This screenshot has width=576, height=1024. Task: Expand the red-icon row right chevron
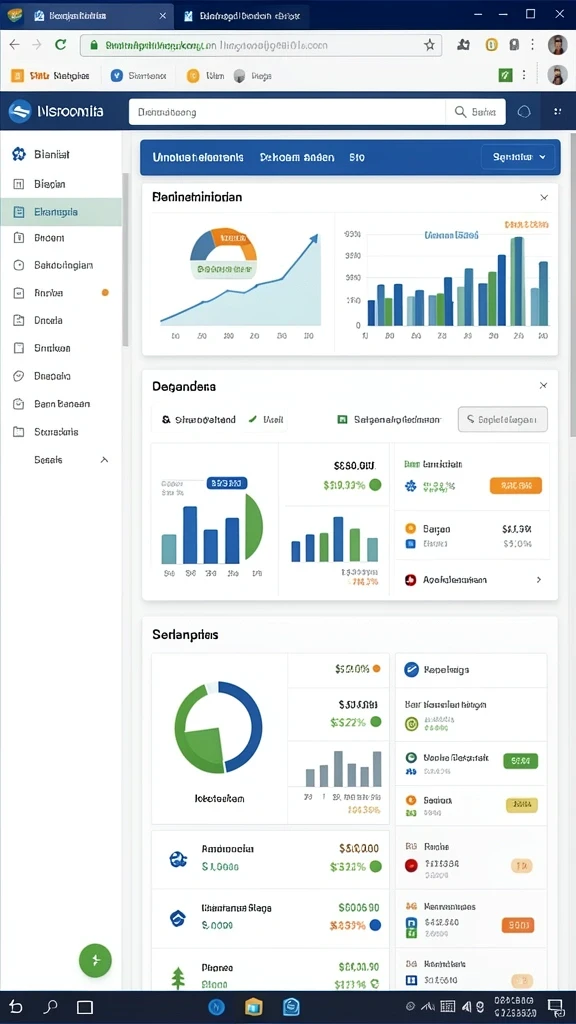coord(539,579)
